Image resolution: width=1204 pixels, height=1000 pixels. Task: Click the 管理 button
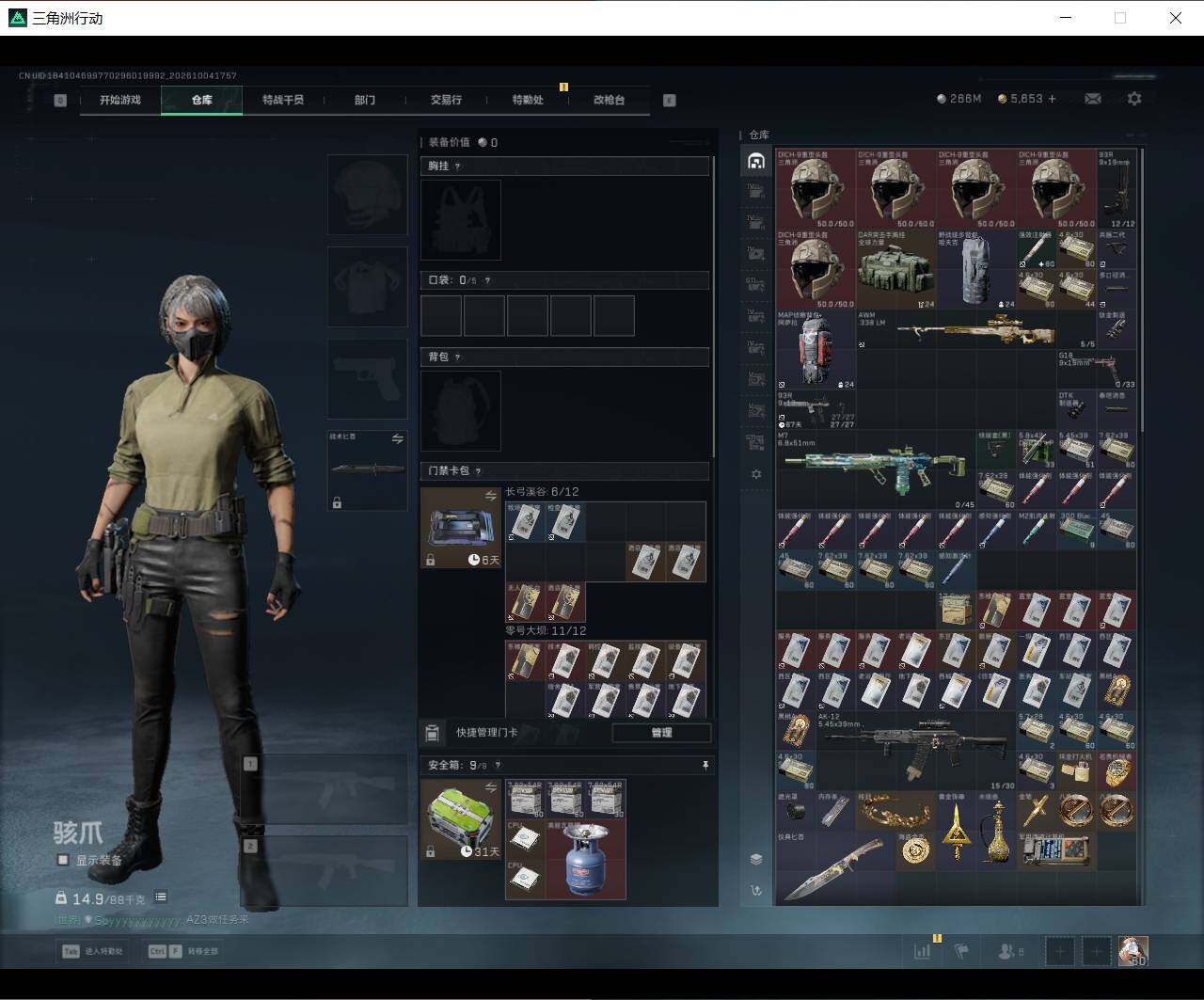661,733
